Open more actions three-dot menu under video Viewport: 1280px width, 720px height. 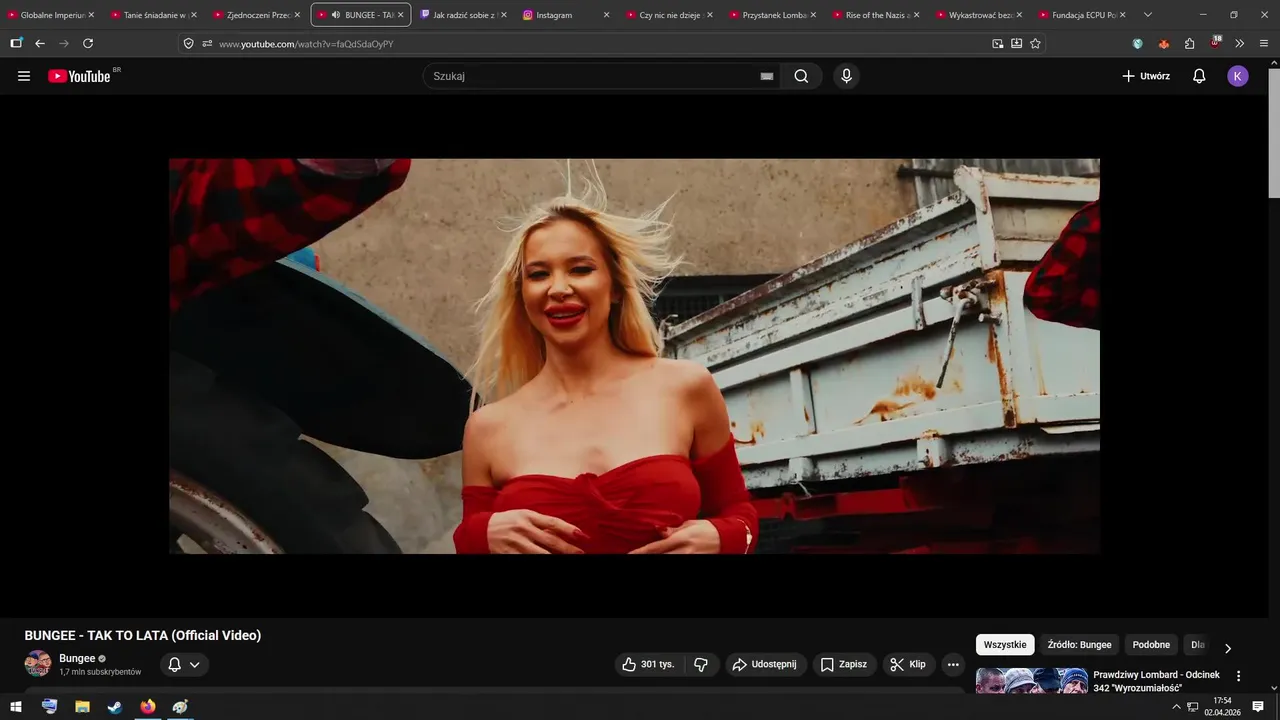pos(953,664)
